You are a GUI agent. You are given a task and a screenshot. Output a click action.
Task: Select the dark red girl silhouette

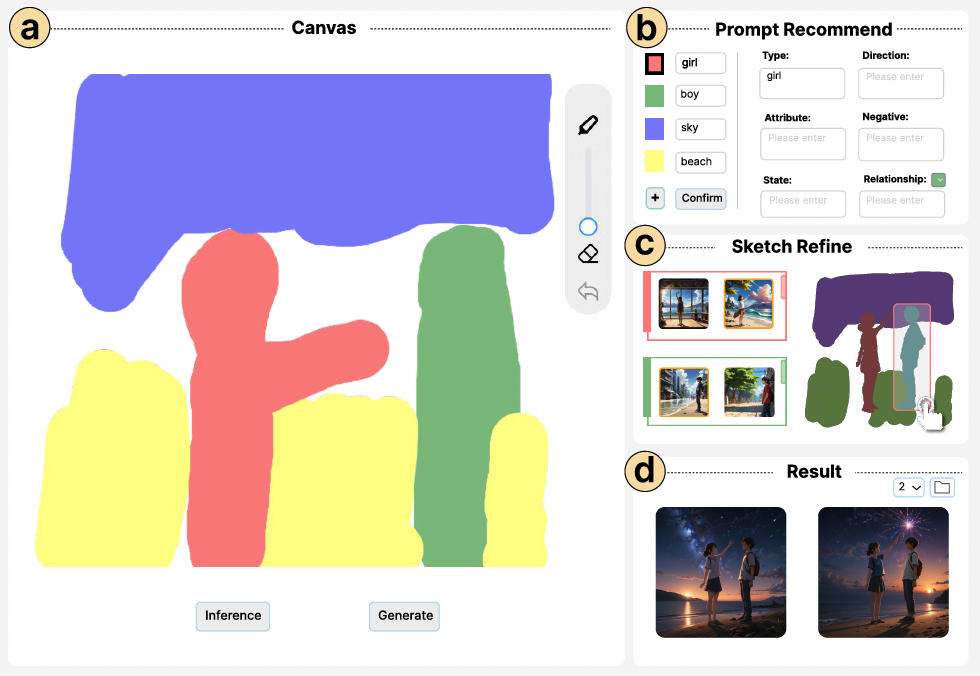(x=869, y=361)
